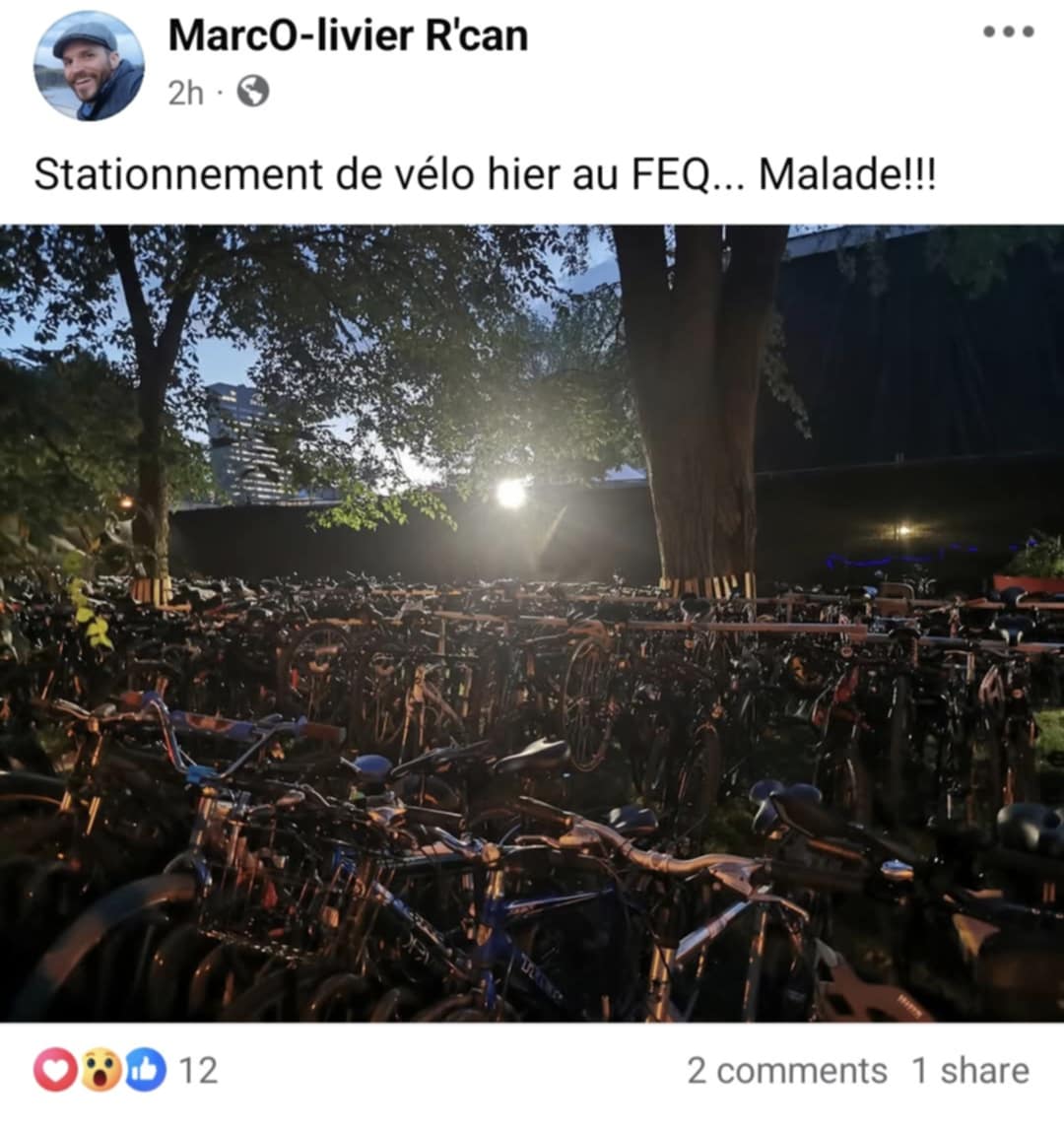The image size is (1064, 1131).
Task: Open MarcO-livier R'can's profile picture
Action: point(89,66)
